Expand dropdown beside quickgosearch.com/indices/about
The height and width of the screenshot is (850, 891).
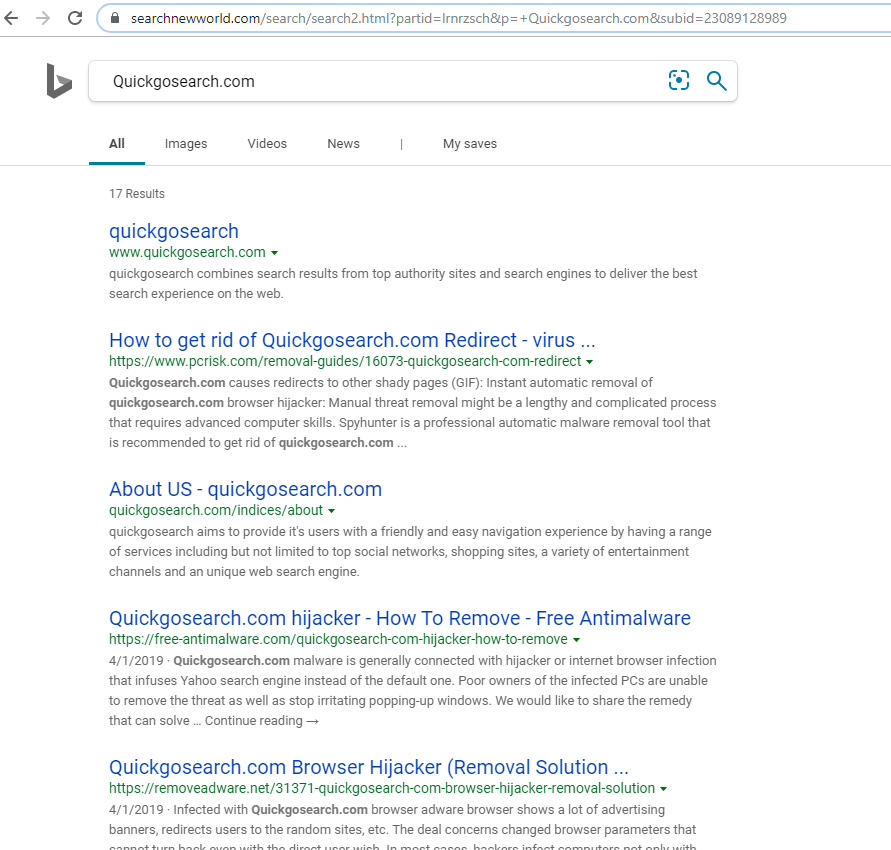331,511
